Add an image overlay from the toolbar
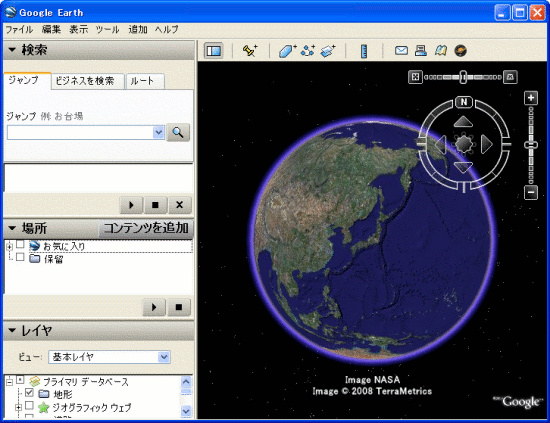 pyautogui.click(x=328, y=51)
